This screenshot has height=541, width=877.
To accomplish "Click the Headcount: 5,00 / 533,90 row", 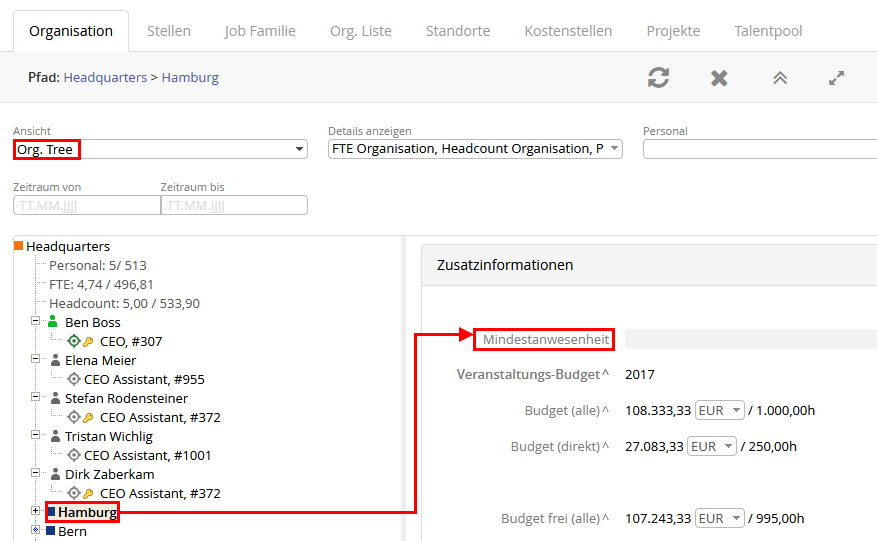I will click(124, 303).
